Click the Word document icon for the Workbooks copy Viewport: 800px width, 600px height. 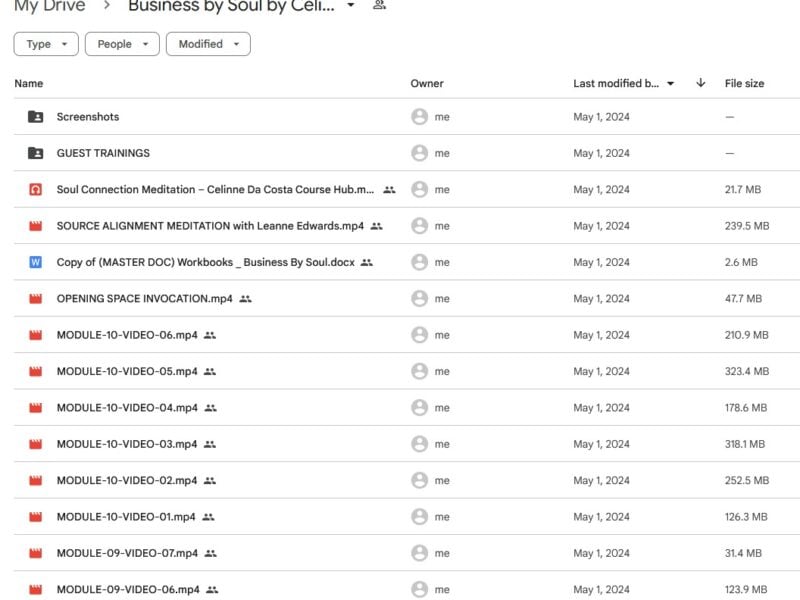35,262
